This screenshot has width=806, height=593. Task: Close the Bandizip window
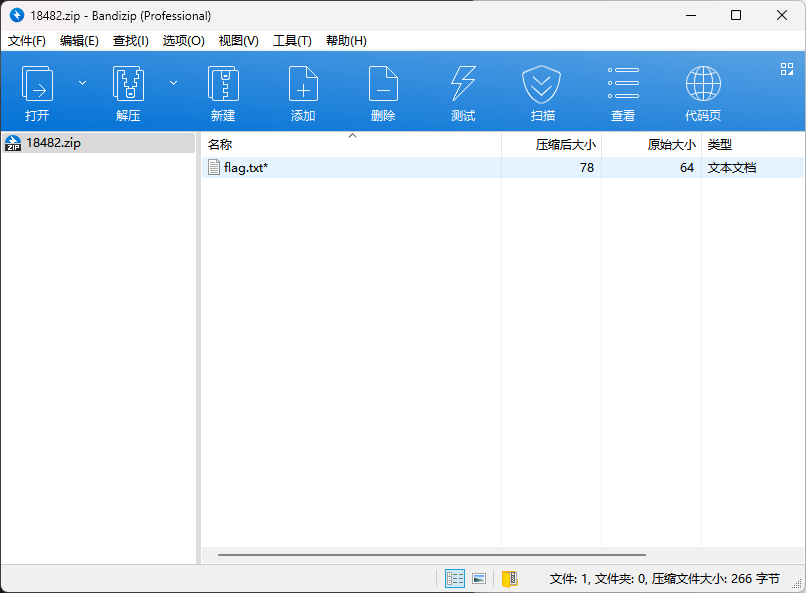781,15
